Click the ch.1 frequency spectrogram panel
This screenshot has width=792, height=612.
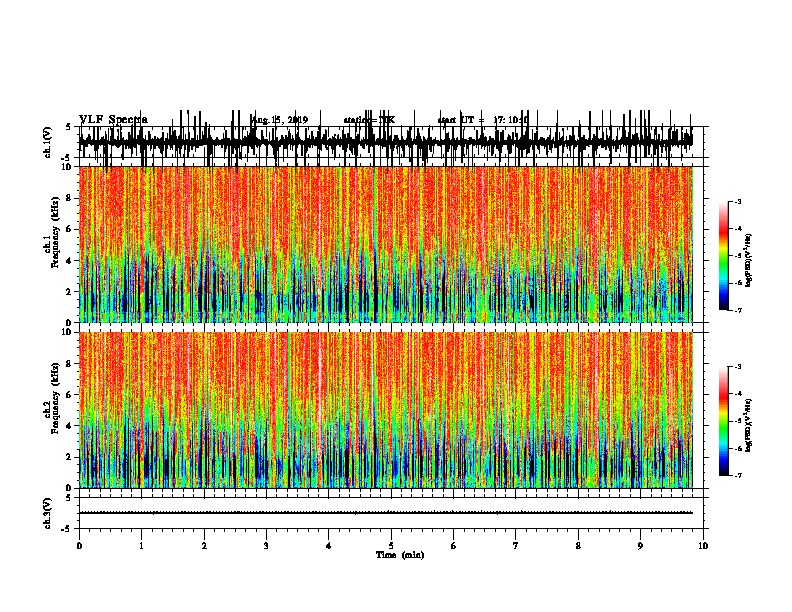pos(385,244)
